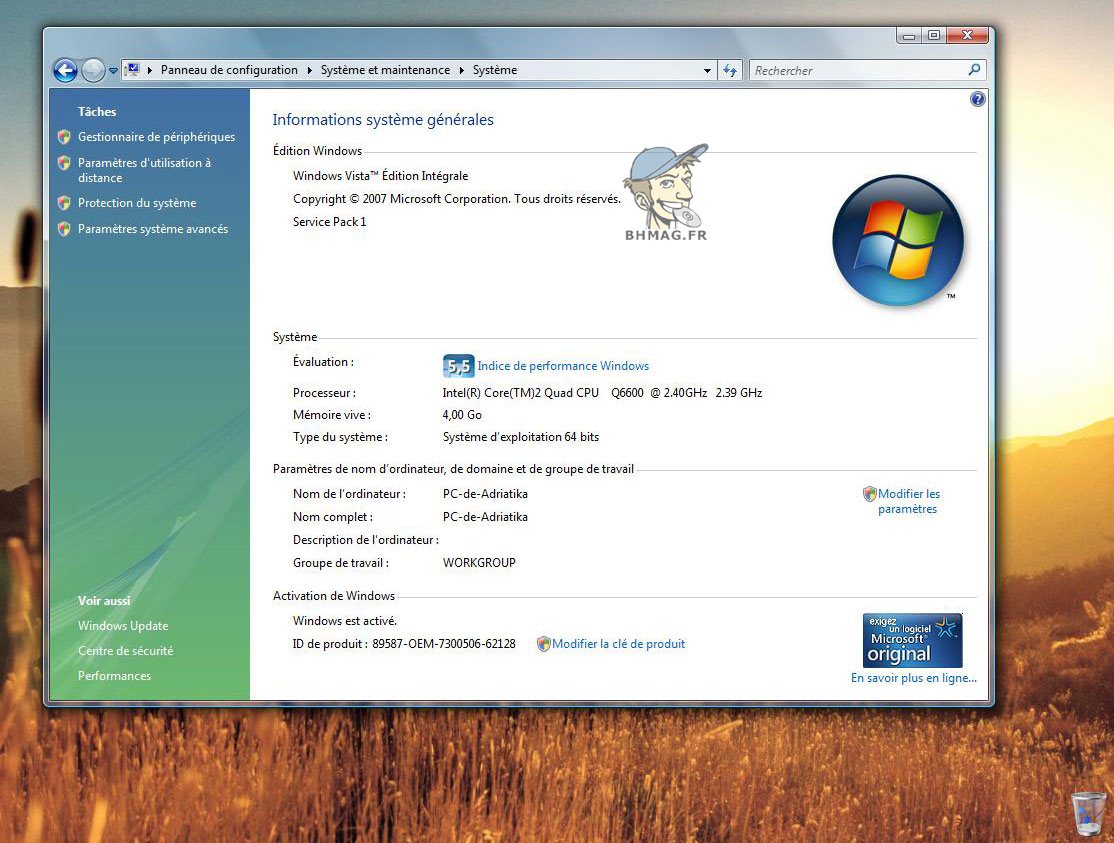Image resolution: width=1114 pixels, height=843 pixels.
Task: Expand the arrow before Système breadcrumb
Action: [x=462, y=70]
